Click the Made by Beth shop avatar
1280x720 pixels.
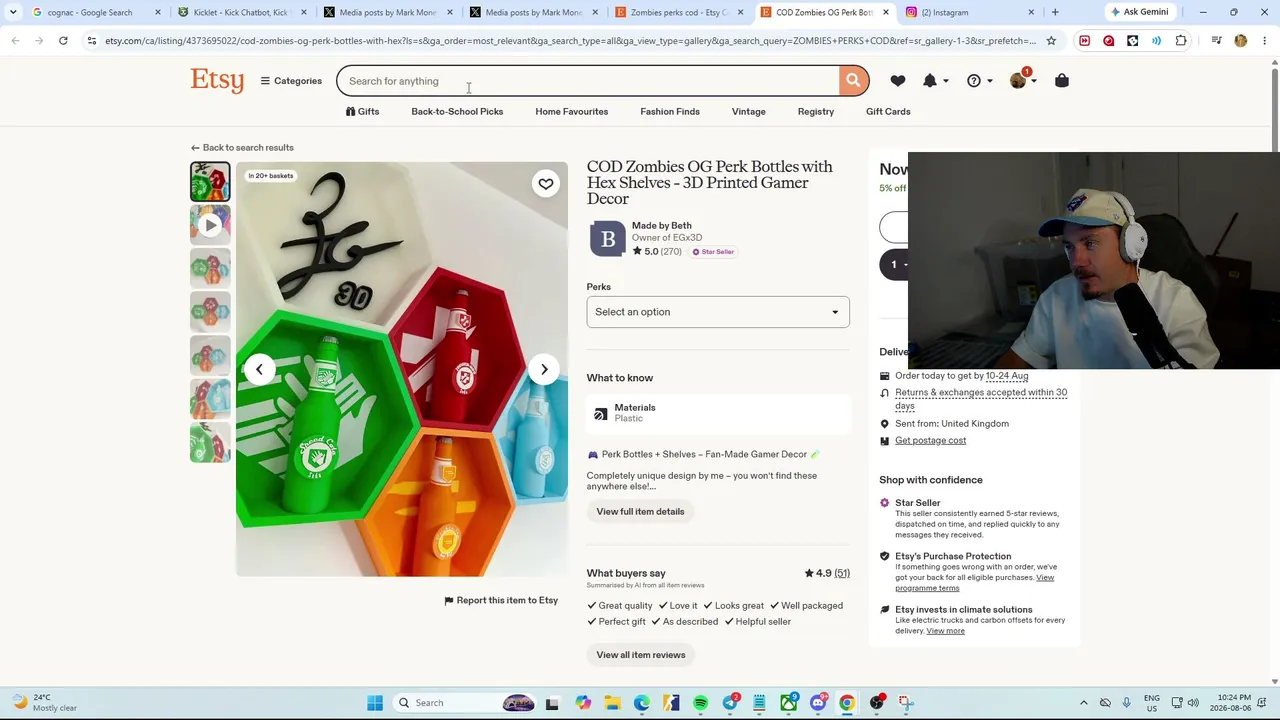tap(607, 239)
